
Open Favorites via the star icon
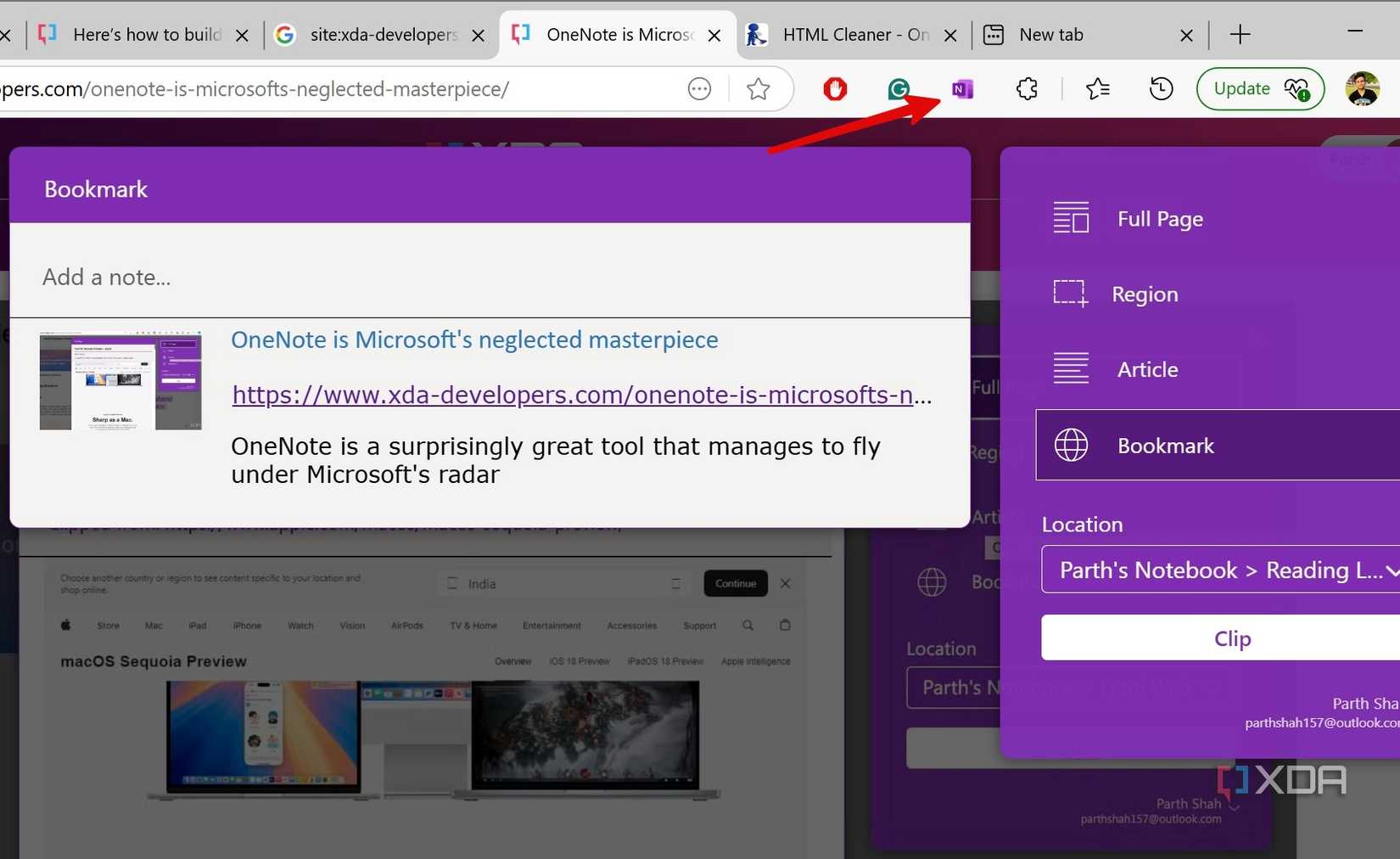point(1096,88)
